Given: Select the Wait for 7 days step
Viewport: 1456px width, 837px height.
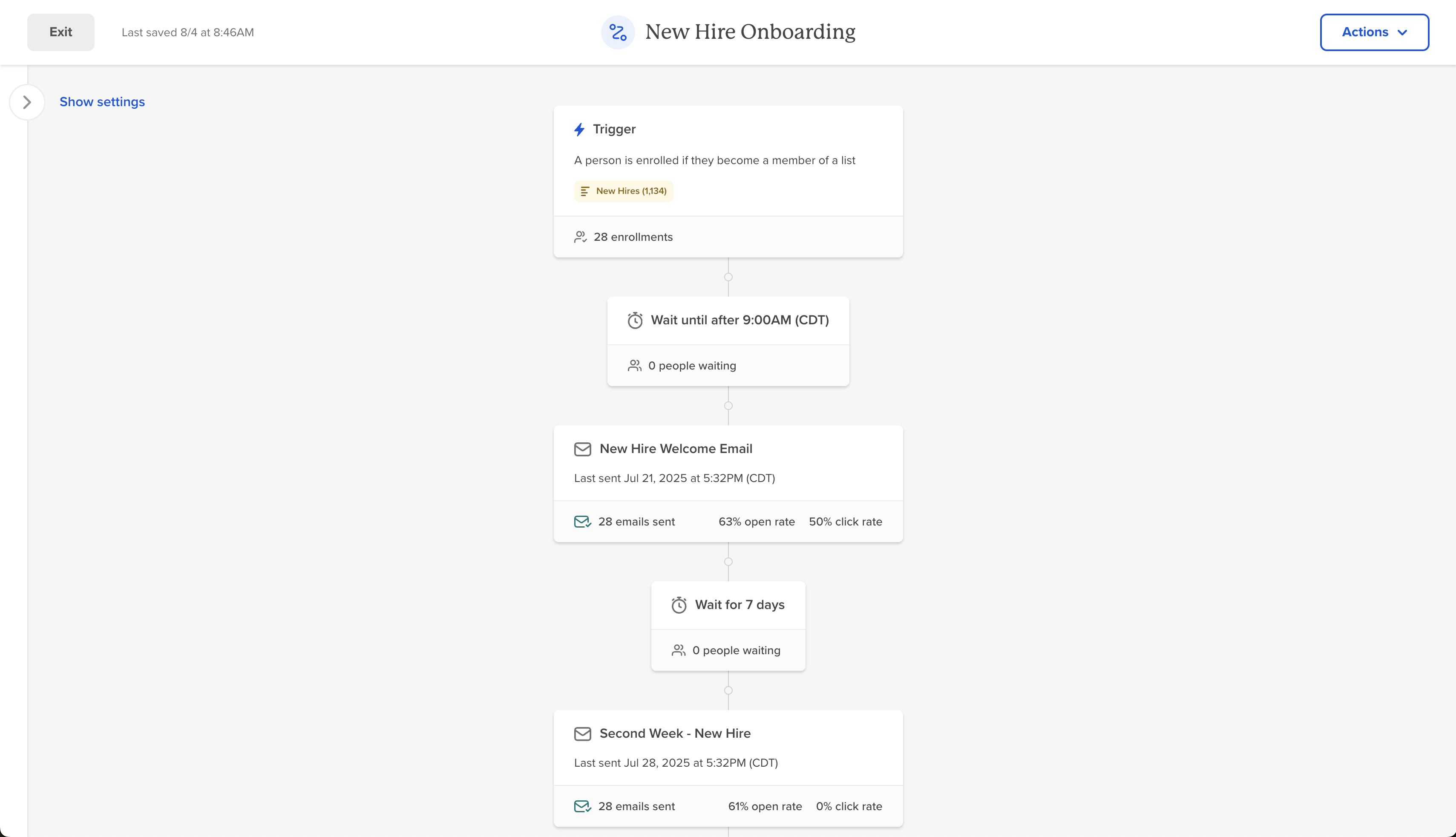Looking at the screenshot, I should pos(739,605).
